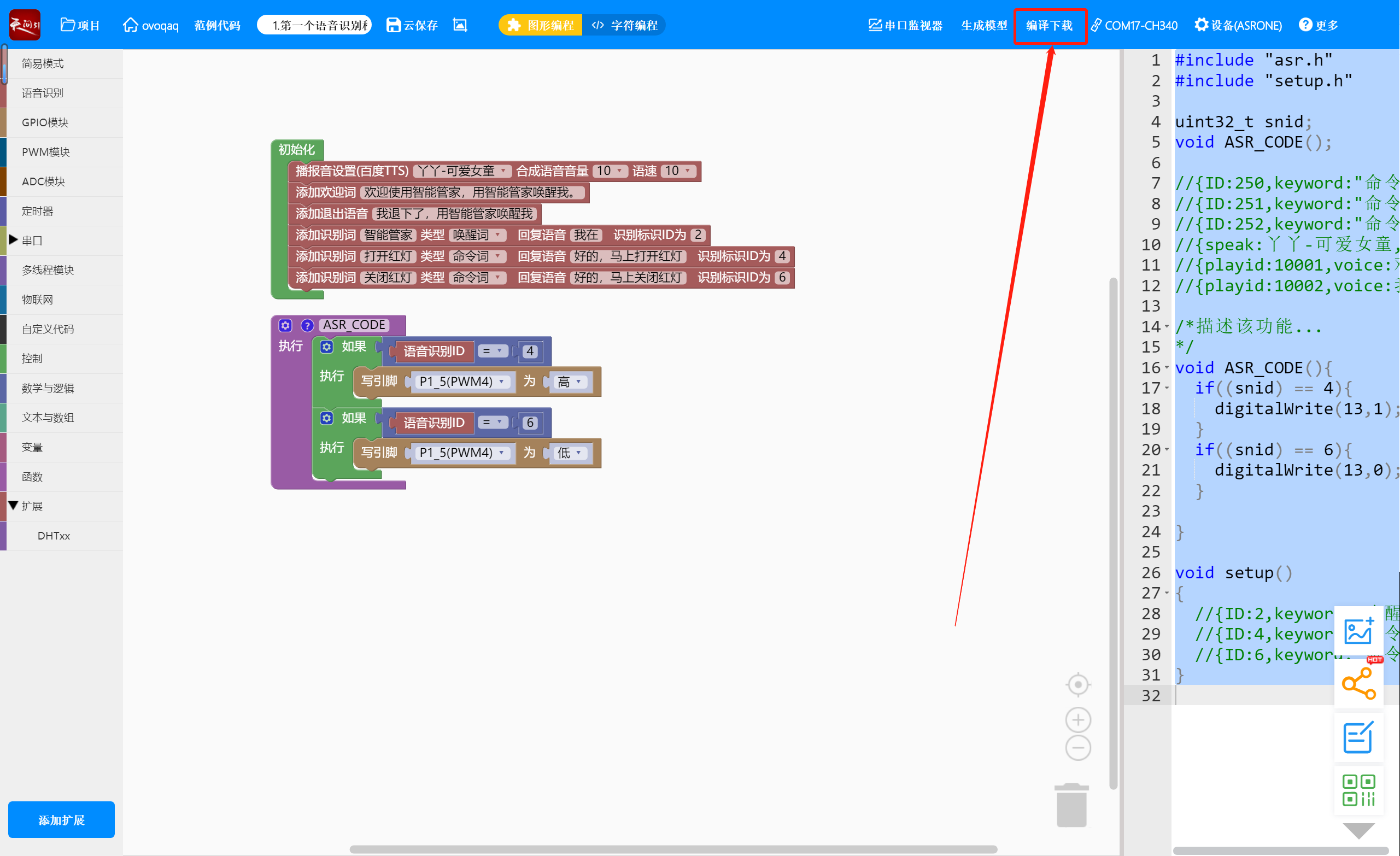Click the screenshot image icon in toolbar

460,25
